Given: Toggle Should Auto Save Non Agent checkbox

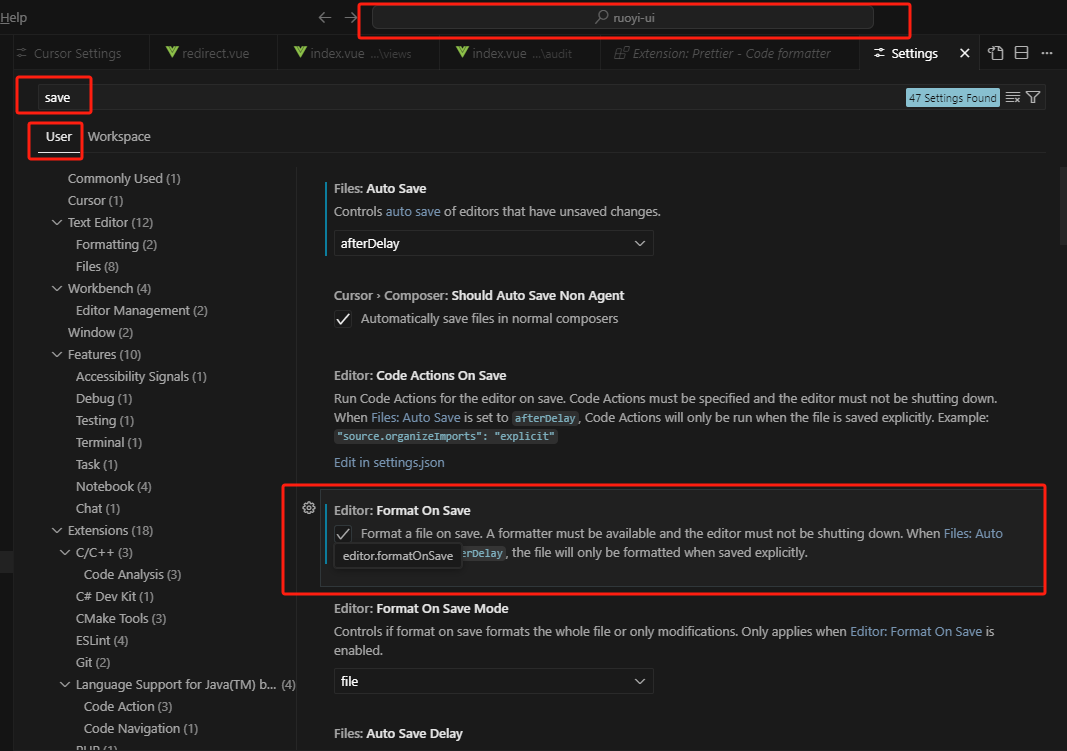Looking at the screenshot, I should coord(343,319).
